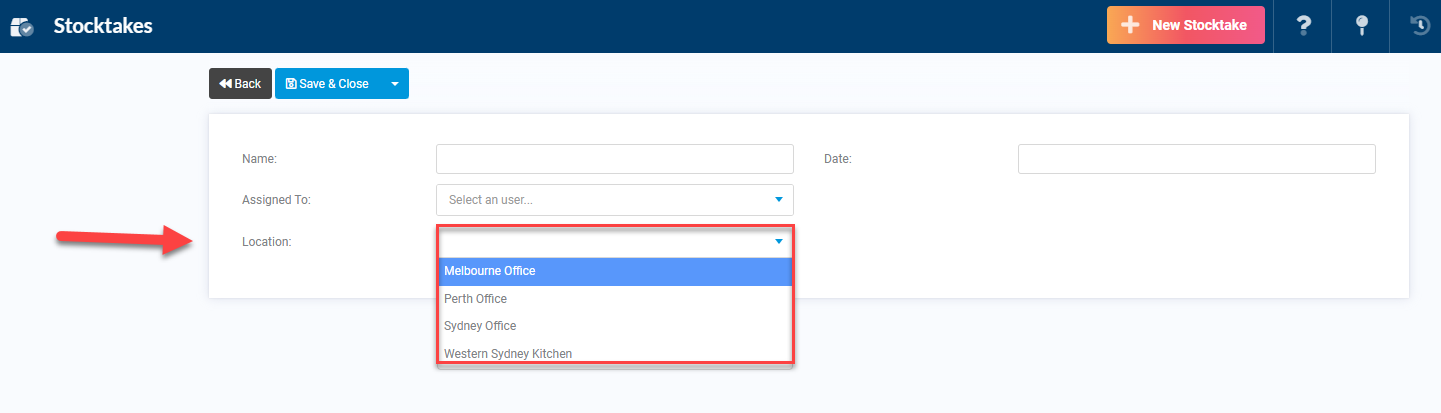Click the pin icon in the top bar

pyautogui.click(x=1361, y=26)
